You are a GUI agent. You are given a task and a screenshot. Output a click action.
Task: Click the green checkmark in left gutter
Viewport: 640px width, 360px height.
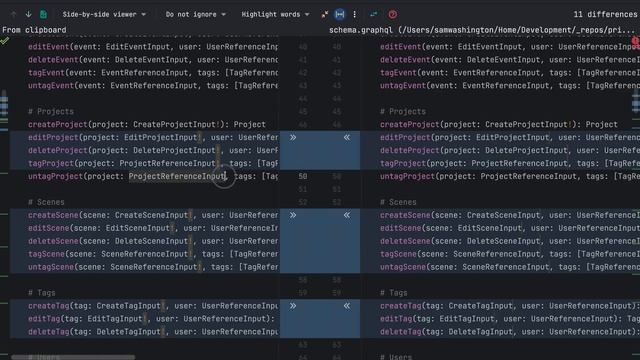pyautogui.click(x=4, y=41)
